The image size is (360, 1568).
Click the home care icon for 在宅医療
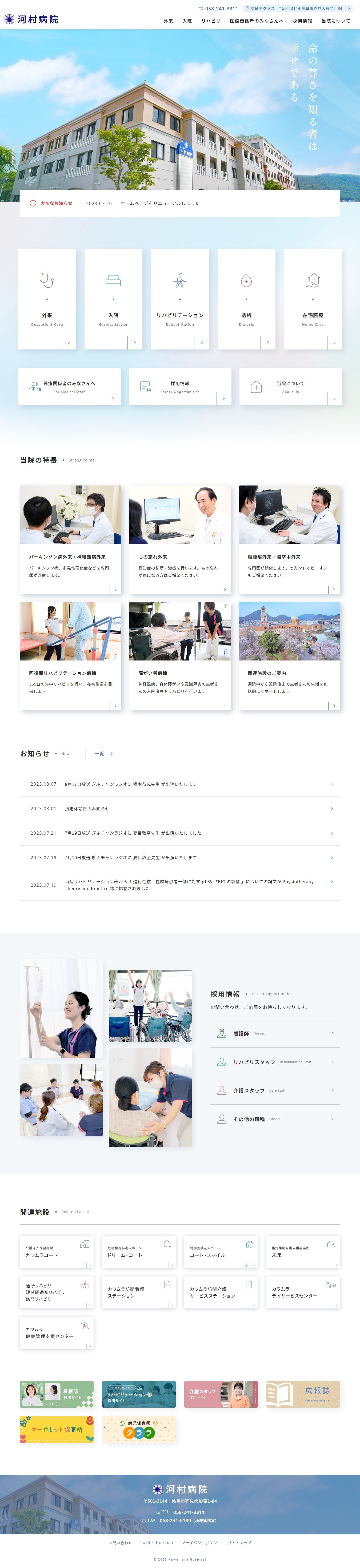[x=313, y=280]
